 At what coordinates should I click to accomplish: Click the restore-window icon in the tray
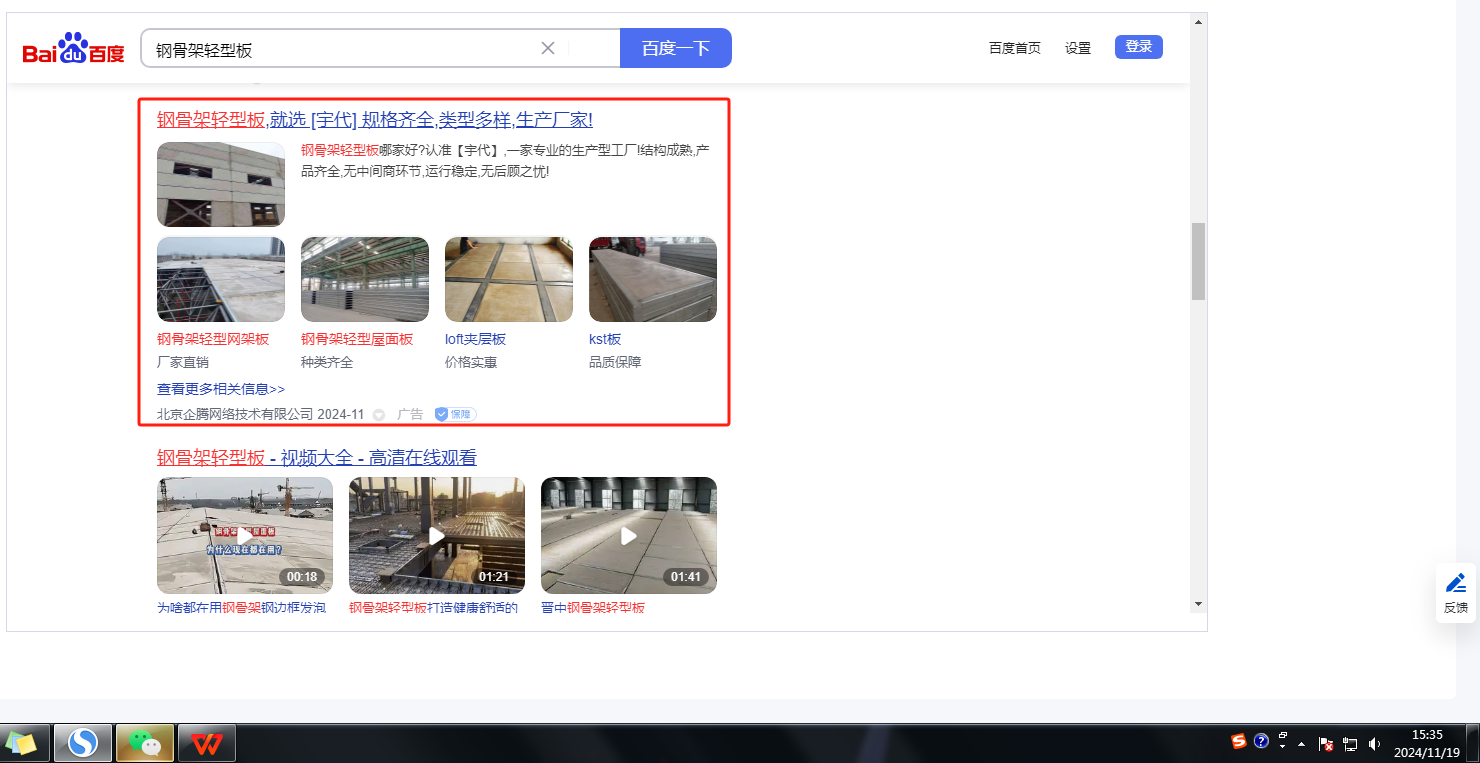point(1283,735)
